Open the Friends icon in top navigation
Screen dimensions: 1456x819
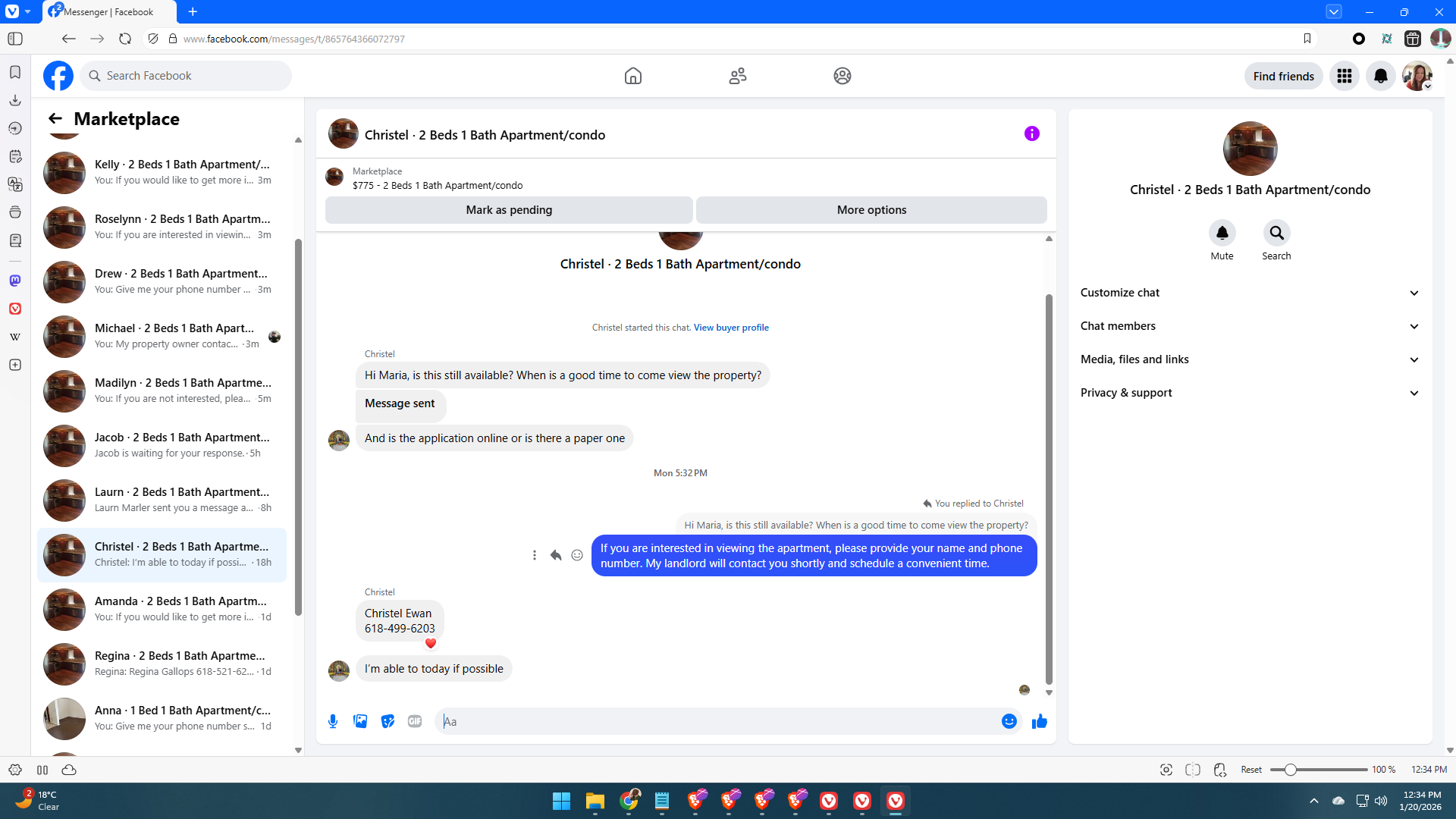[x=738, y=76]
